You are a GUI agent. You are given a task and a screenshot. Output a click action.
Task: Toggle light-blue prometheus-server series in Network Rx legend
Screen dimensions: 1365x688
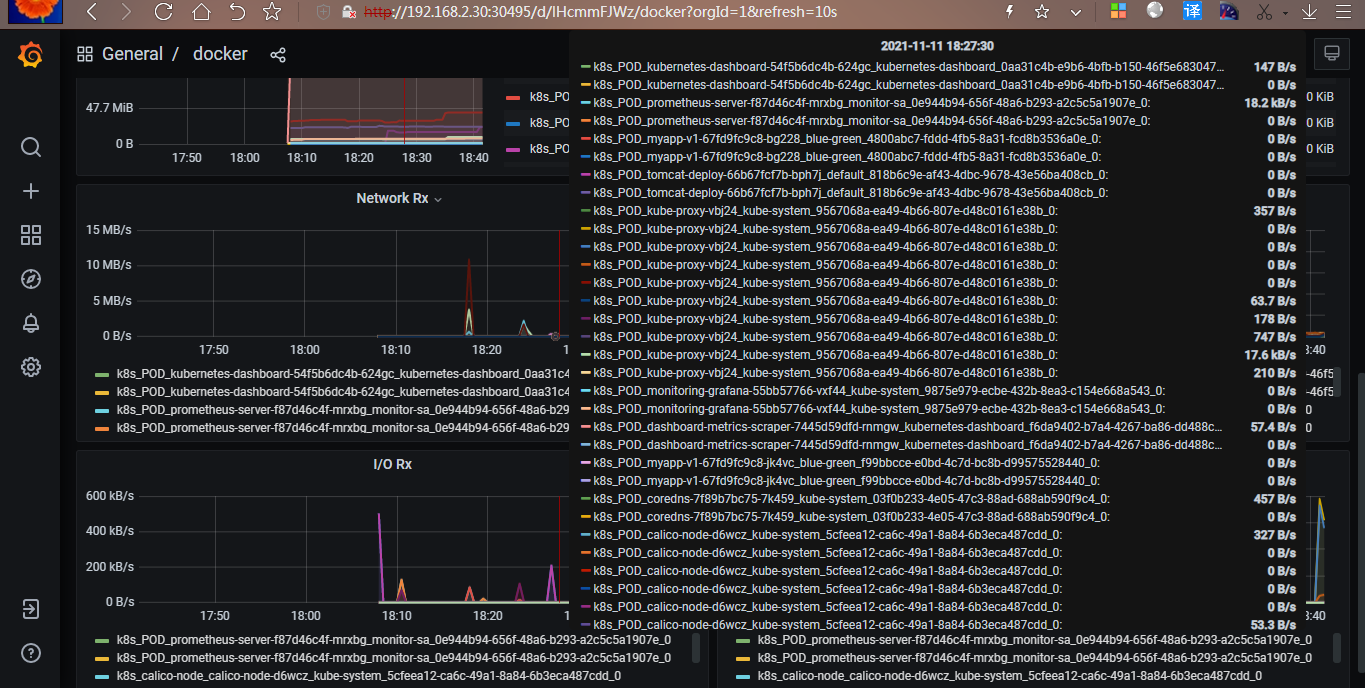[x=341, y=410]
